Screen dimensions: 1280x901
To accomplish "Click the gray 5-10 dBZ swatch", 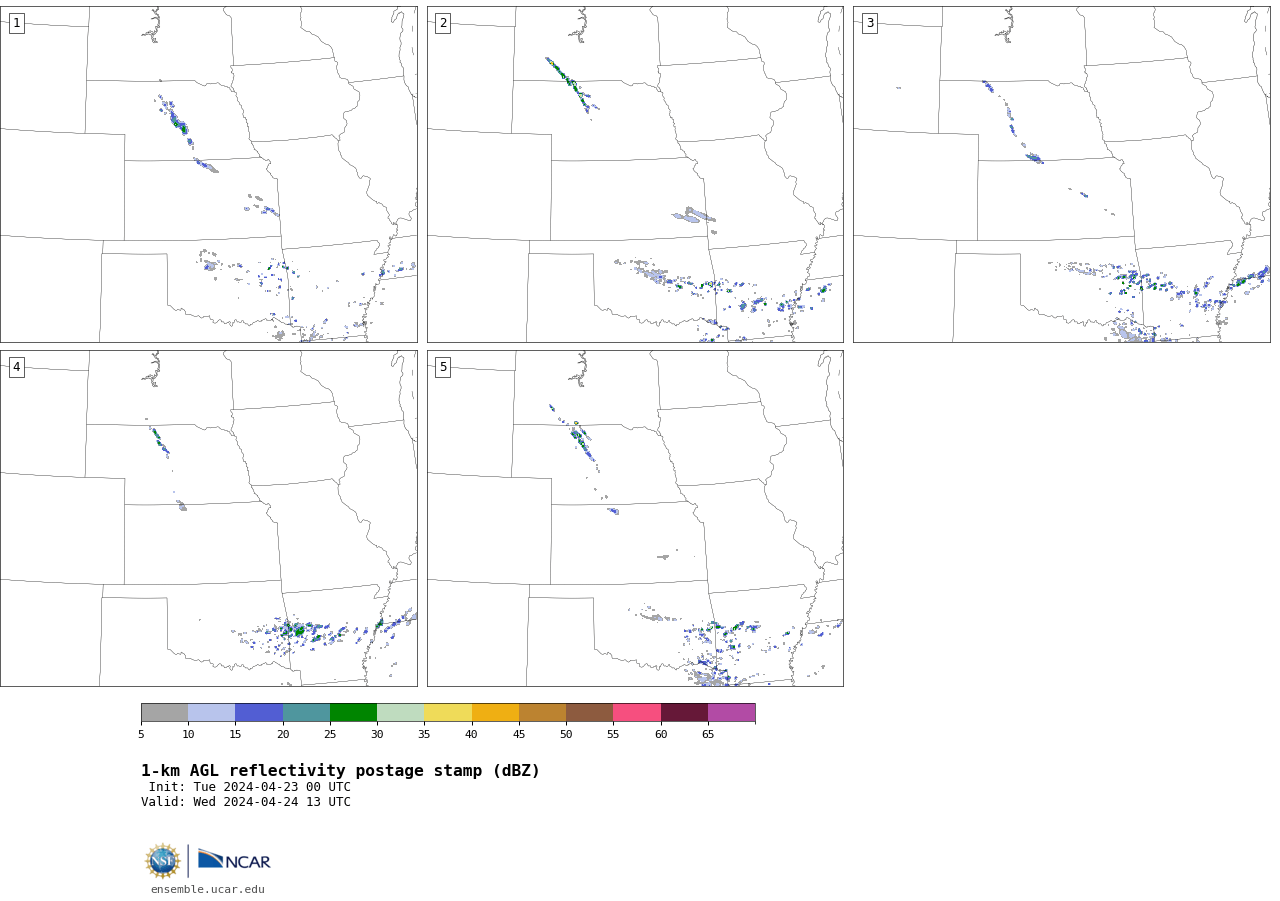I will point(164,712).
